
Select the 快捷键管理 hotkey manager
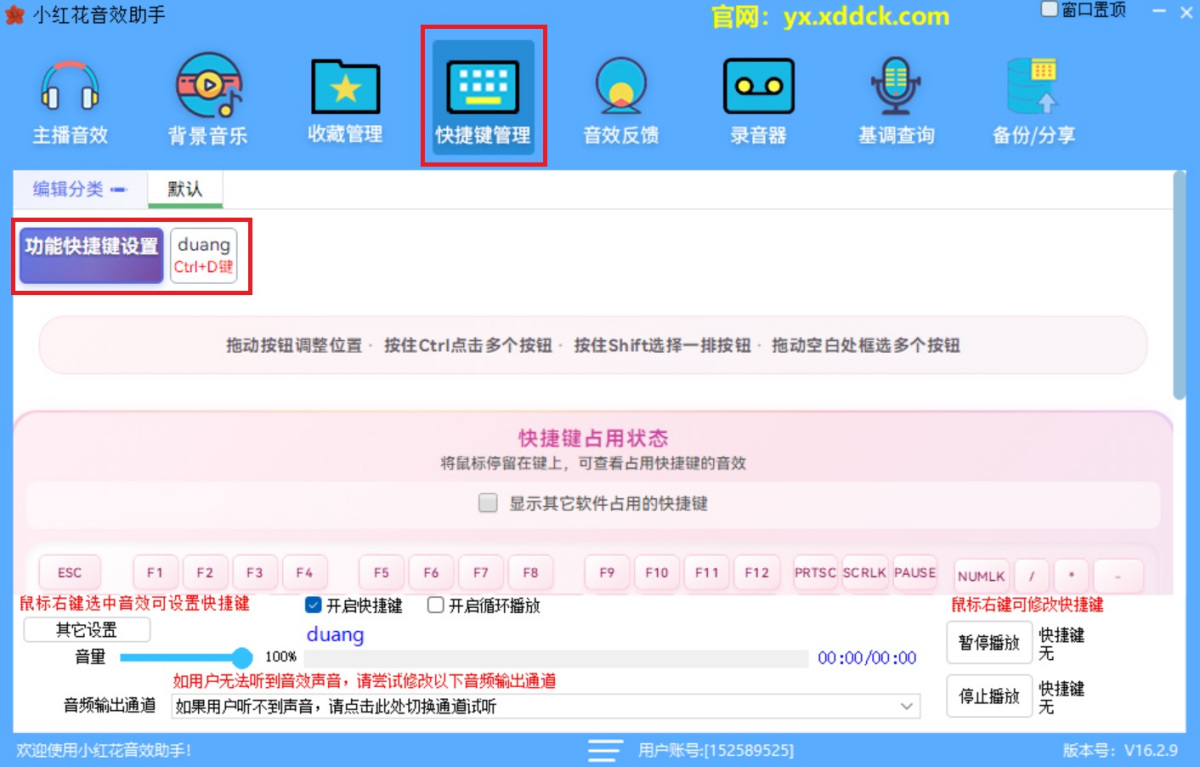click(x=483, y=95)
